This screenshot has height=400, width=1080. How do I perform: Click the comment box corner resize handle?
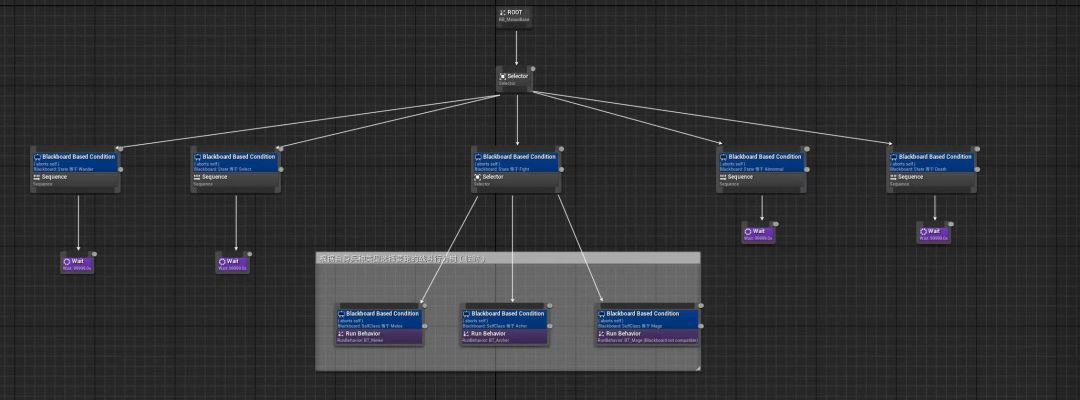697,368
